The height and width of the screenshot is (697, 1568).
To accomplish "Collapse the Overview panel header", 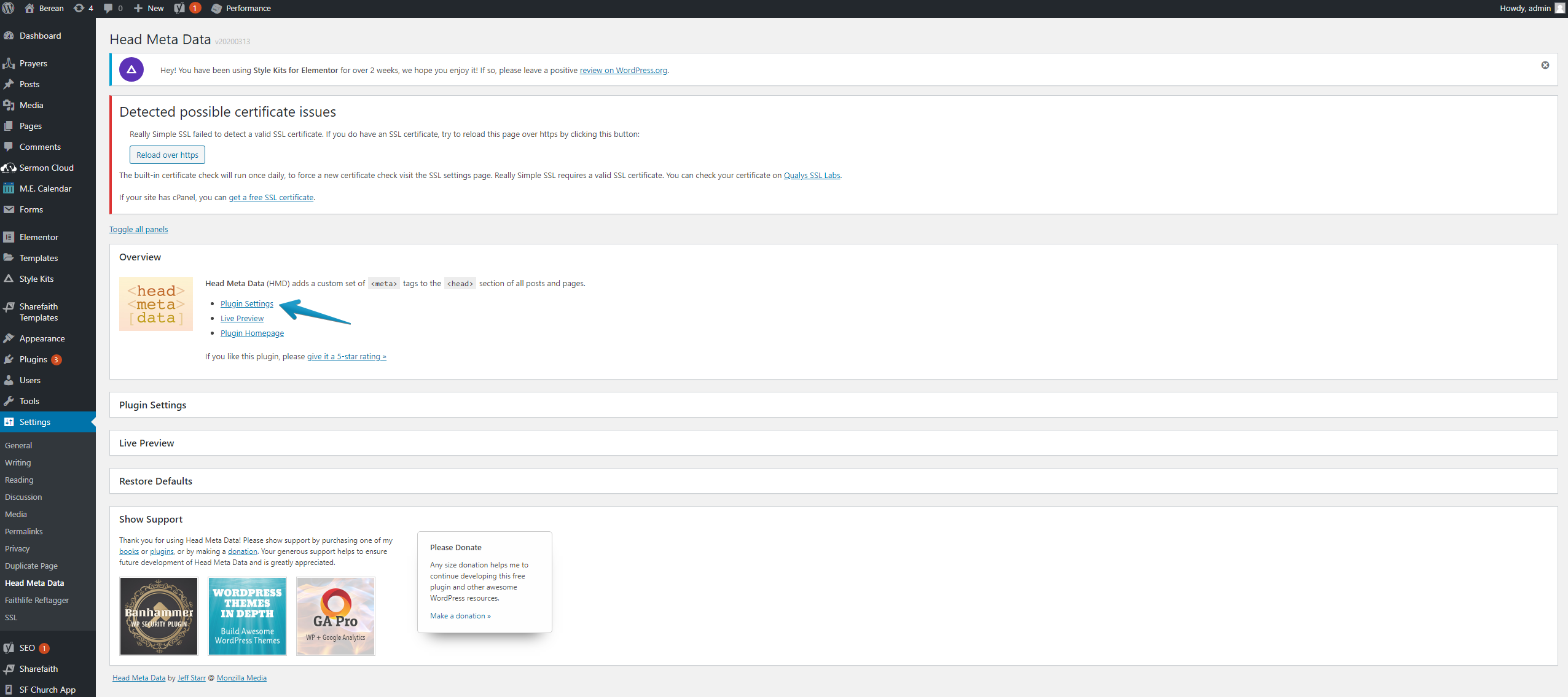I will point(140,257).
